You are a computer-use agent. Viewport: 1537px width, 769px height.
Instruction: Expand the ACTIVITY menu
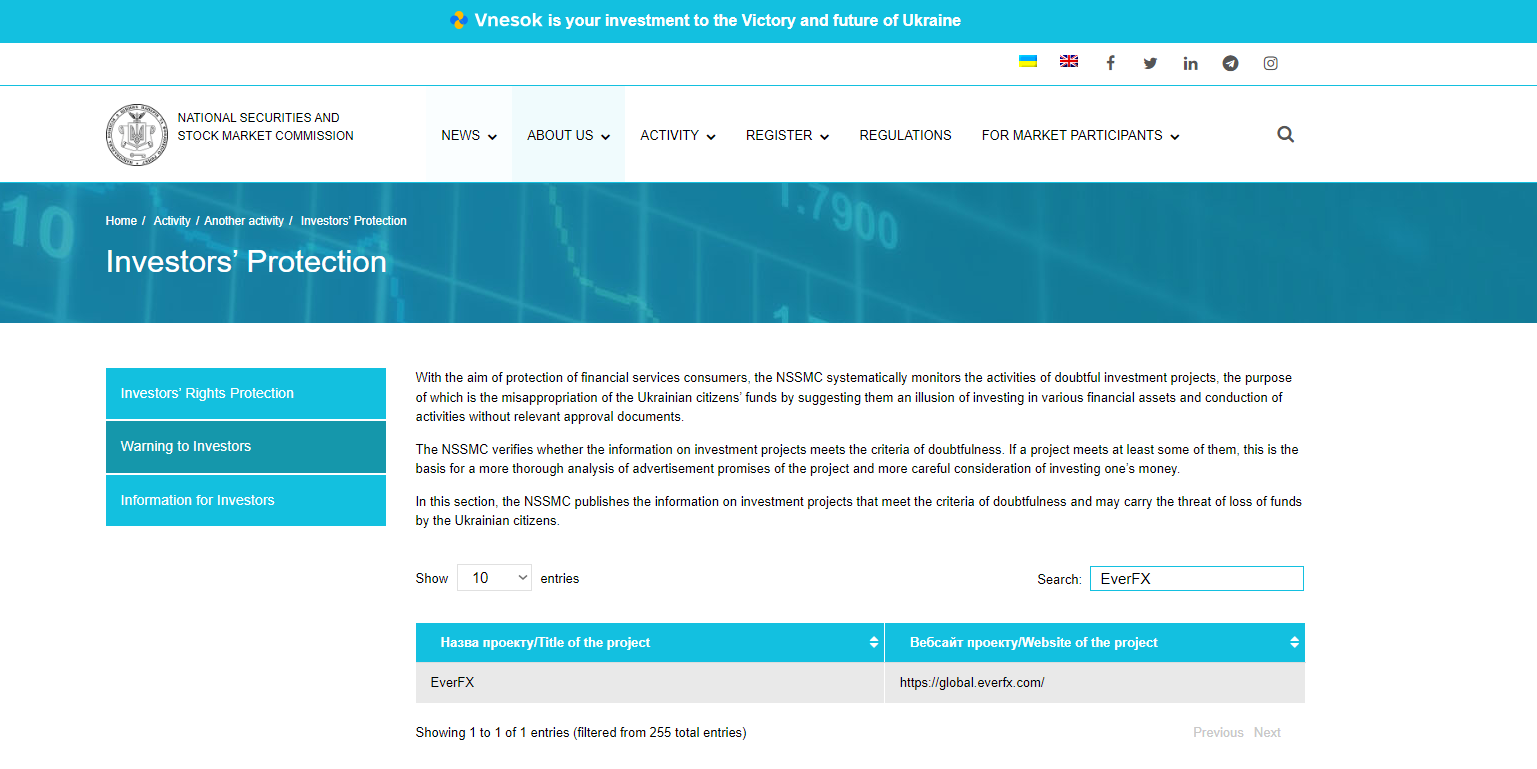click(678, 135)
